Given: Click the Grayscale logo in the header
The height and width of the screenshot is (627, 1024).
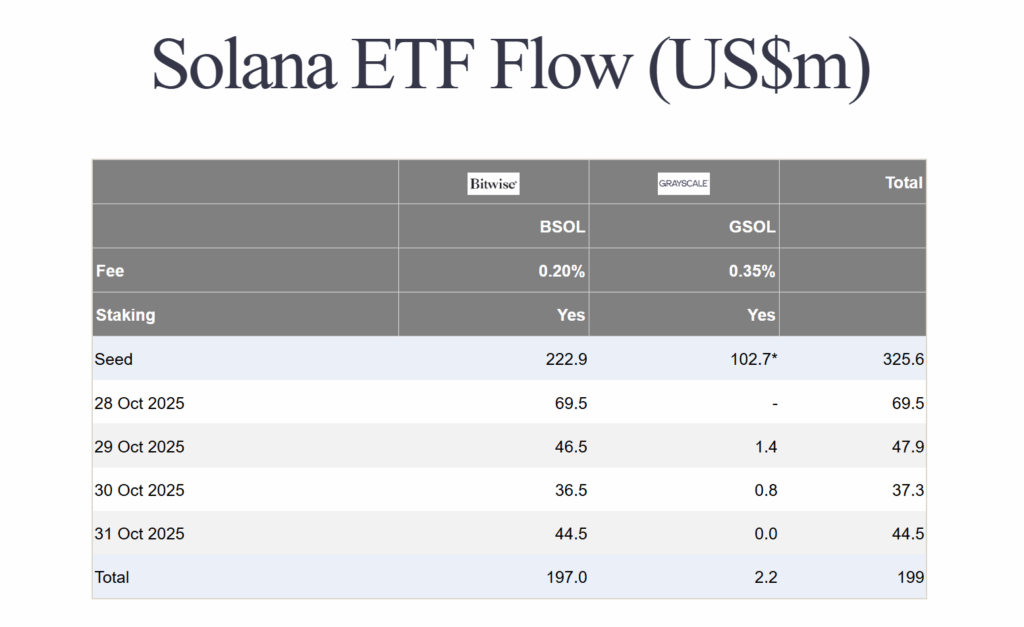Looking at the screenshot, I should [x=684, y=183].
